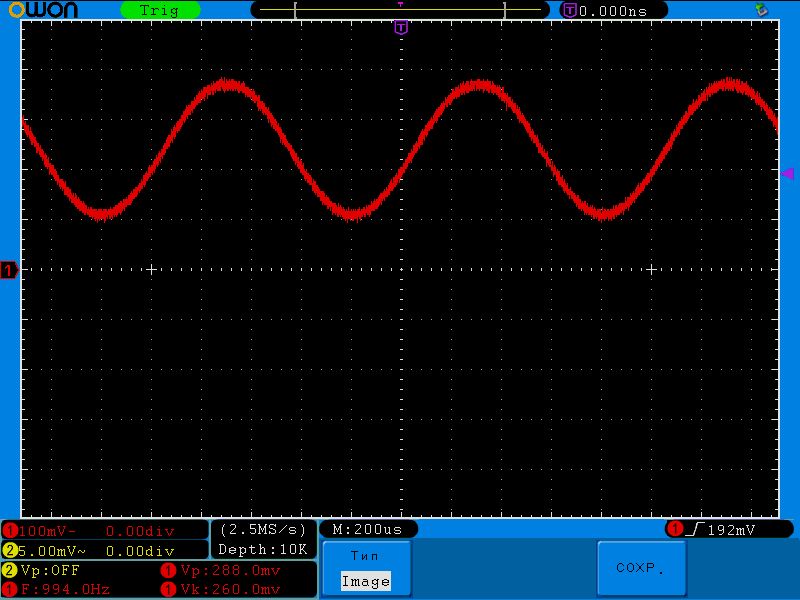Click the 192mV trigger level readout
Screen dimensions: 800x600
click(731, 530)
